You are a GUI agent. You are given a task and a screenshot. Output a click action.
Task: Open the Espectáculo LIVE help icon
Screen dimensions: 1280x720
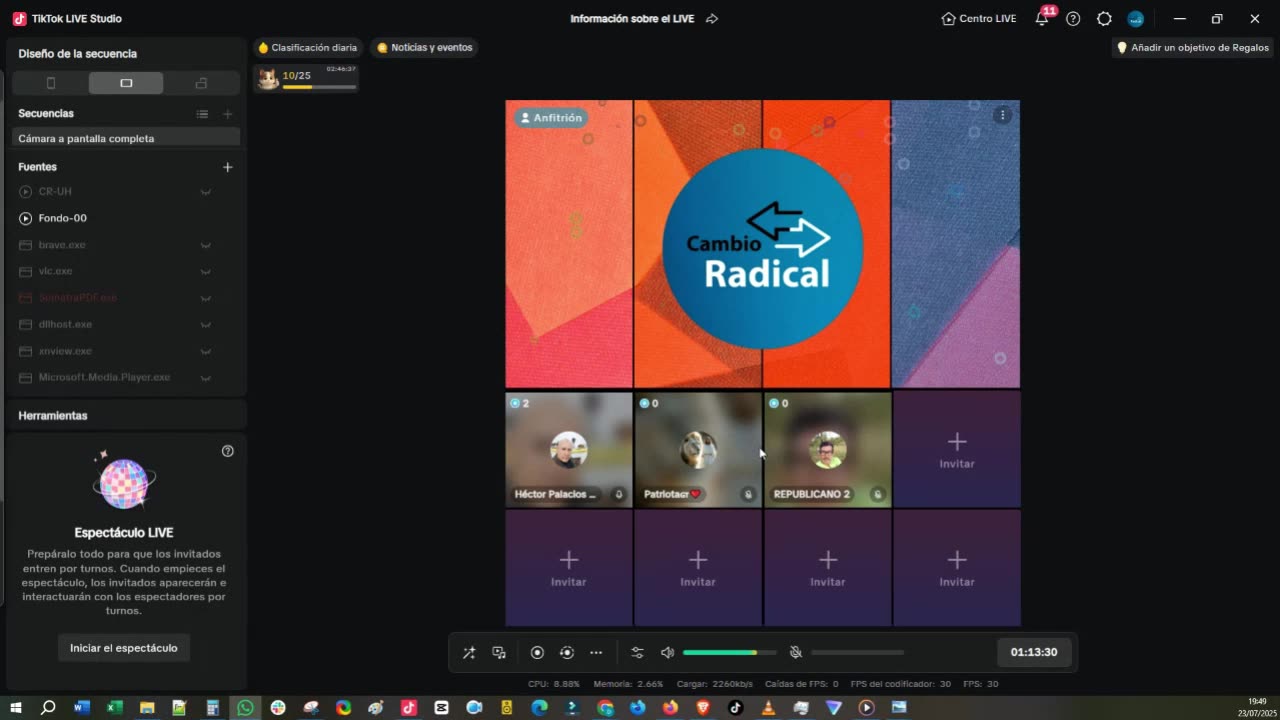coord(228,451)
